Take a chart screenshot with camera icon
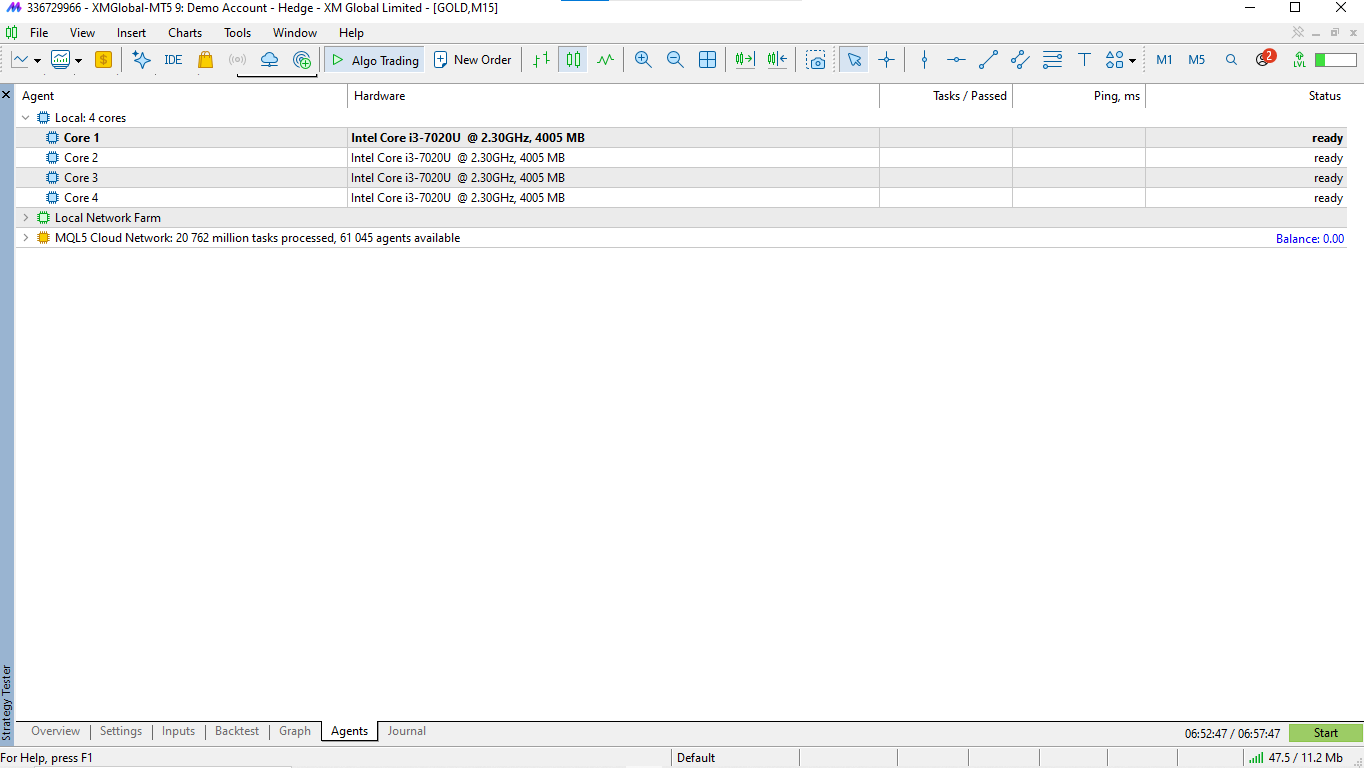The height and width of the screenshot is (768, 1364). click(x=817, y=60)
